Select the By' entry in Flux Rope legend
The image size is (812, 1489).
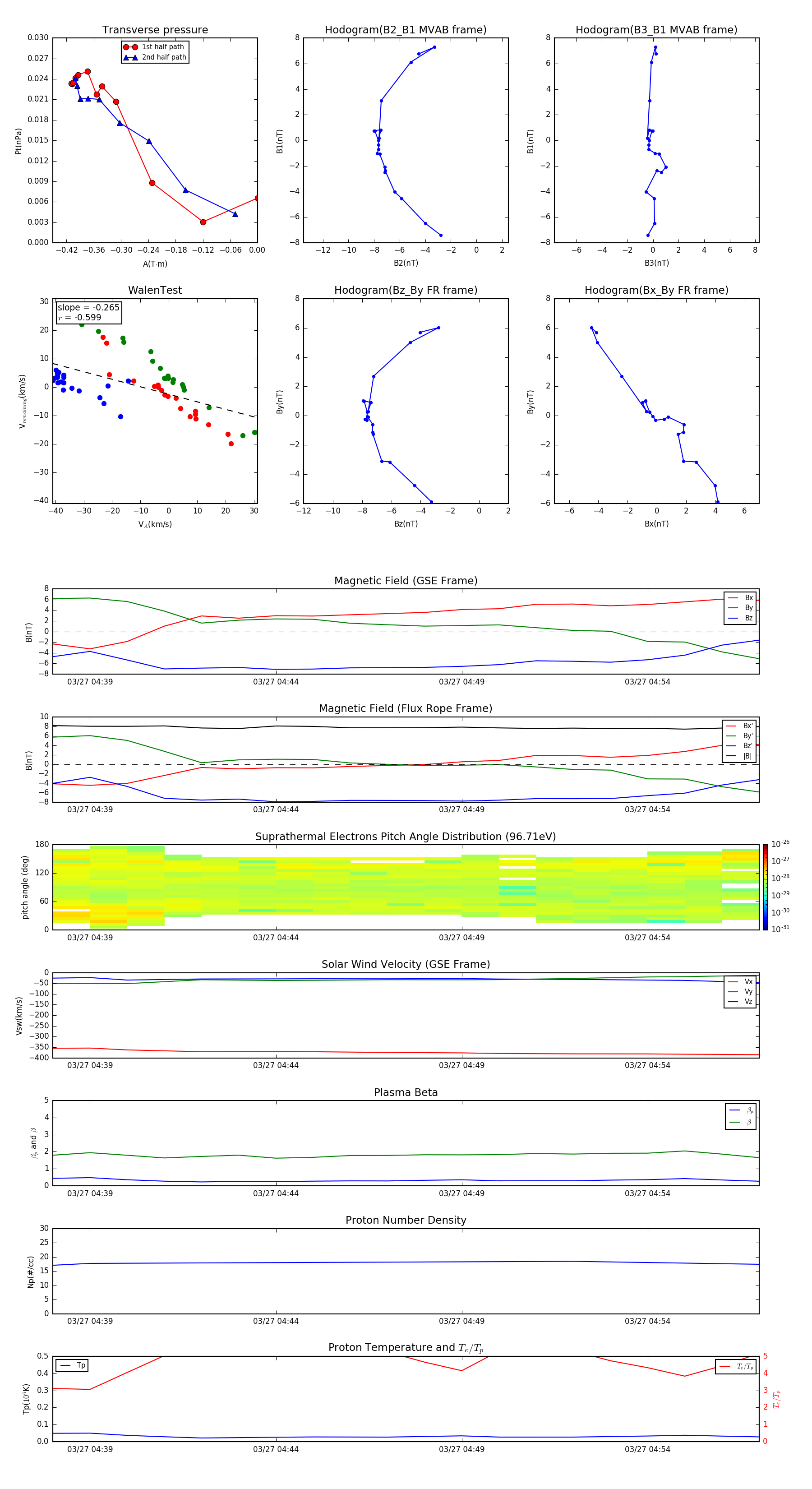click(739, 736)
